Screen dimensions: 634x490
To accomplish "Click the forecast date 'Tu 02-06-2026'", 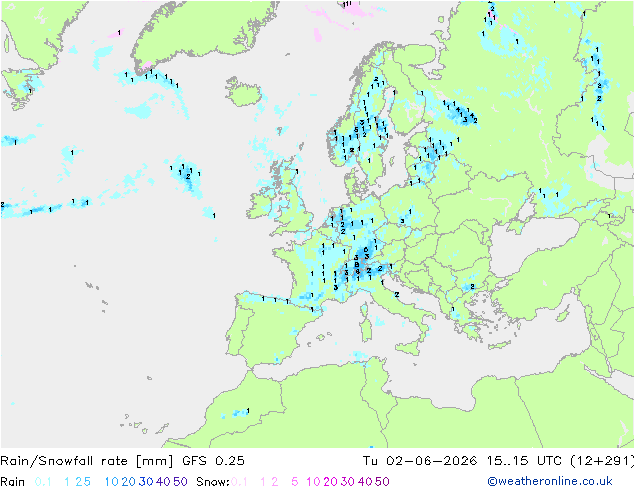I will pos(420,461).
